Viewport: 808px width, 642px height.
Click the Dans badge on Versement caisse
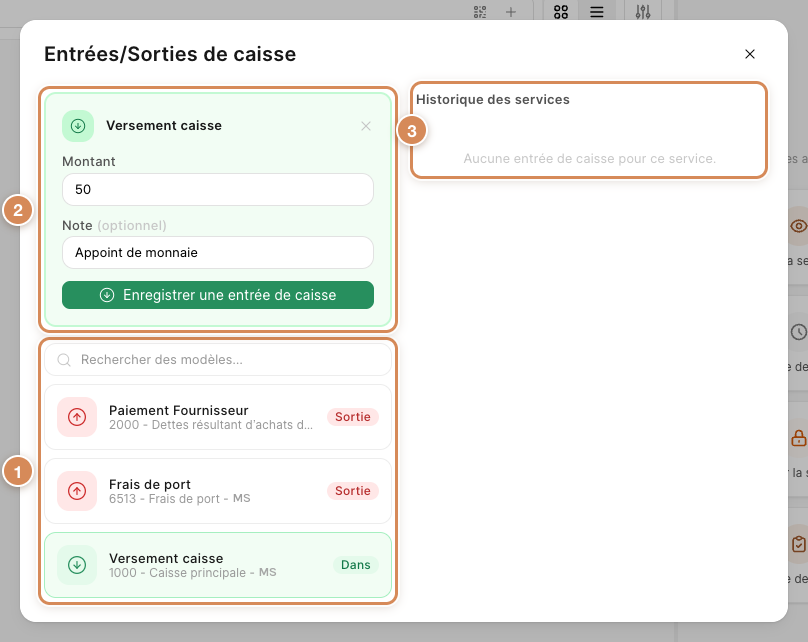356,565
